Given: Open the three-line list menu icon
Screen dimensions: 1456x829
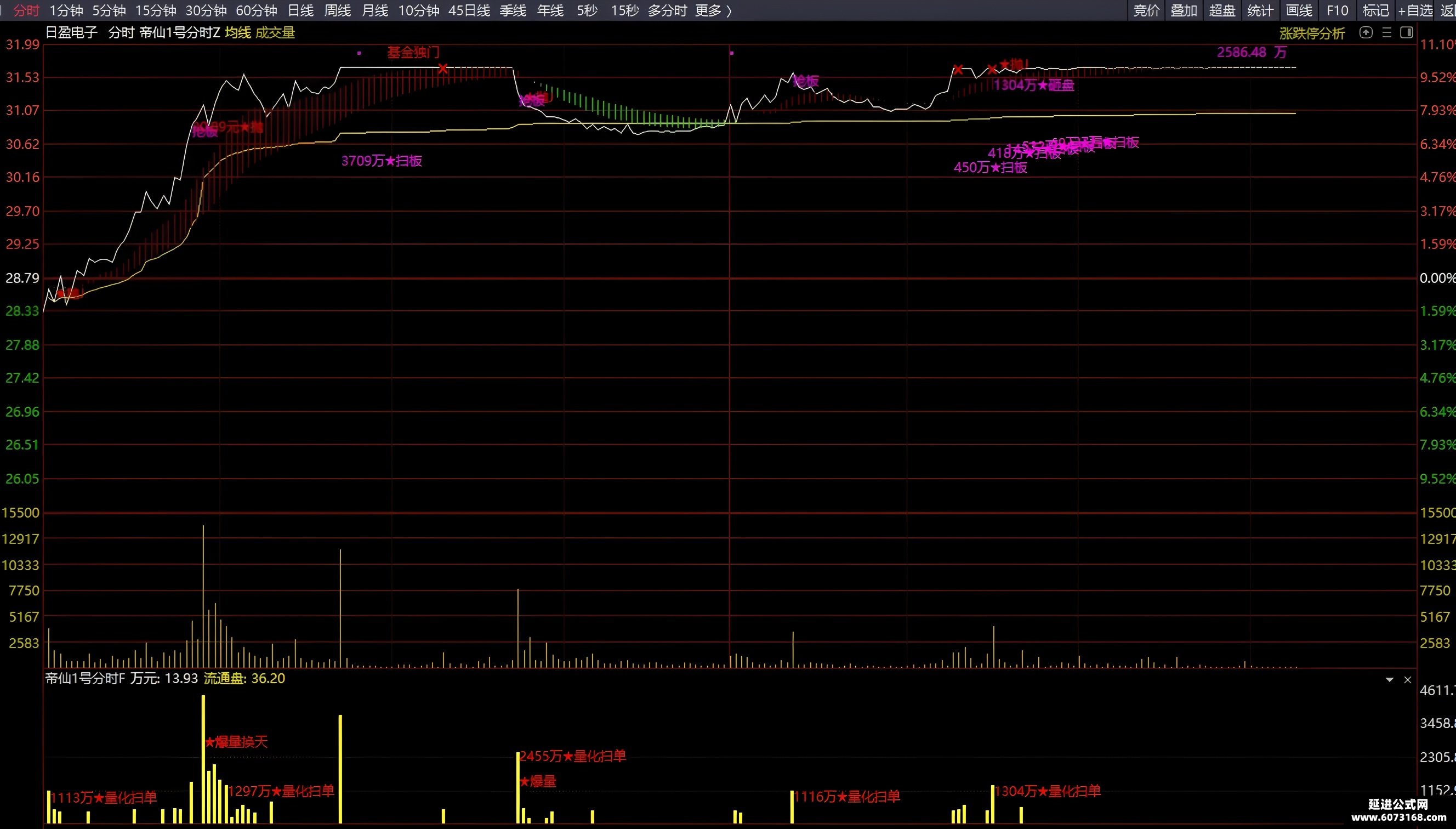Looking at the screenshot, I should [x=1386, y=32].
